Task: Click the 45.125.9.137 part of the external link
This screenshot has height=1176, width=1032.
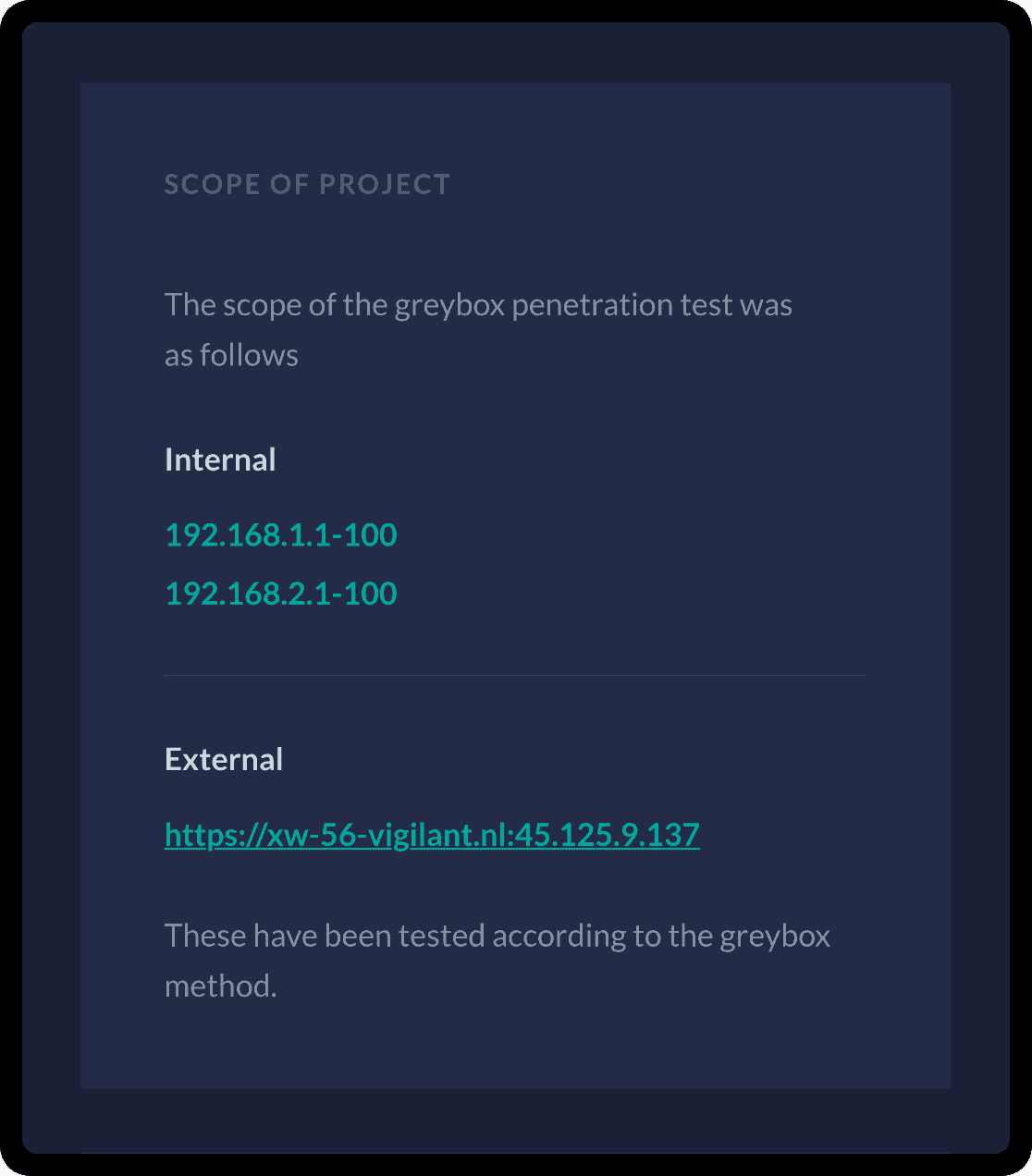Action: click(608, 835)
